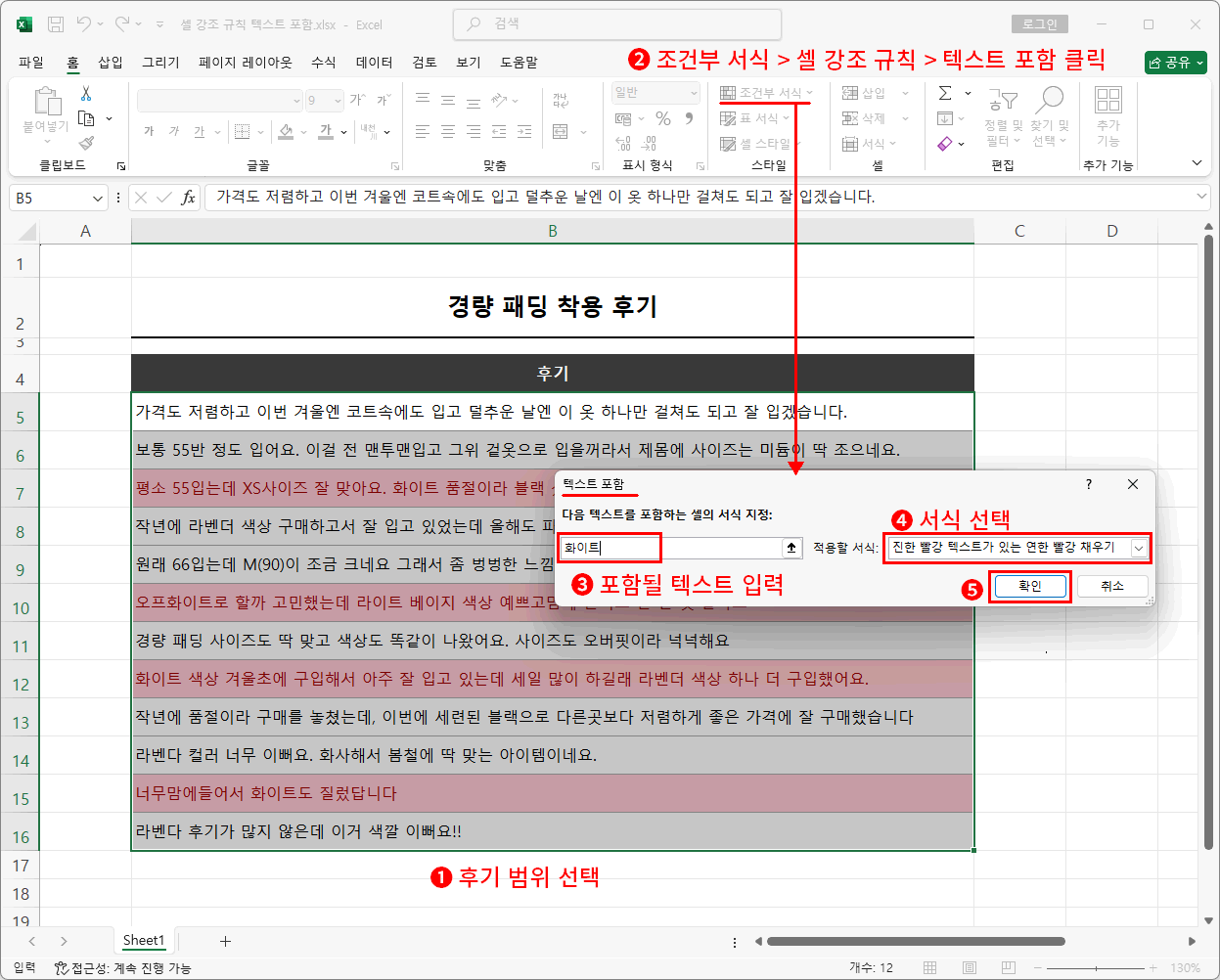Click the merge and center icon
The image size is (1220, 980).
tap(561, 131)
